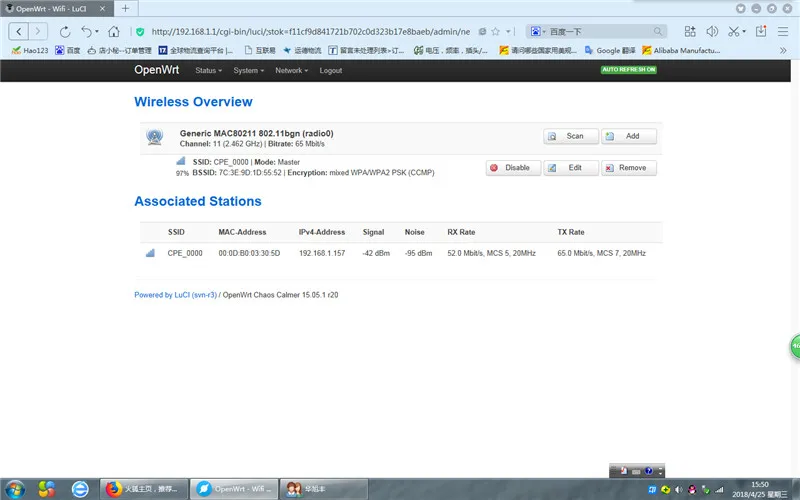Open search engine selector dropdown

coord(538,32)
